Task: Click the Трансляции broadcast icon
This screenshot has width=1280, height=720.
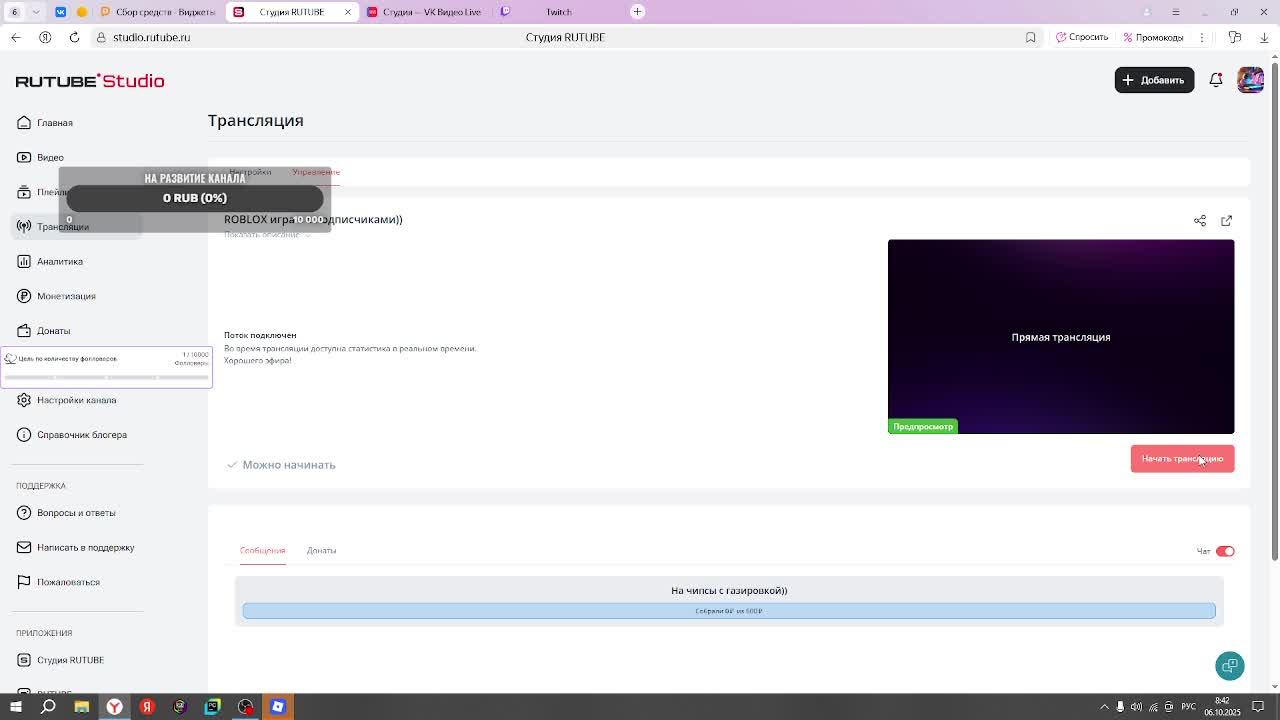Action: (24, 227)
